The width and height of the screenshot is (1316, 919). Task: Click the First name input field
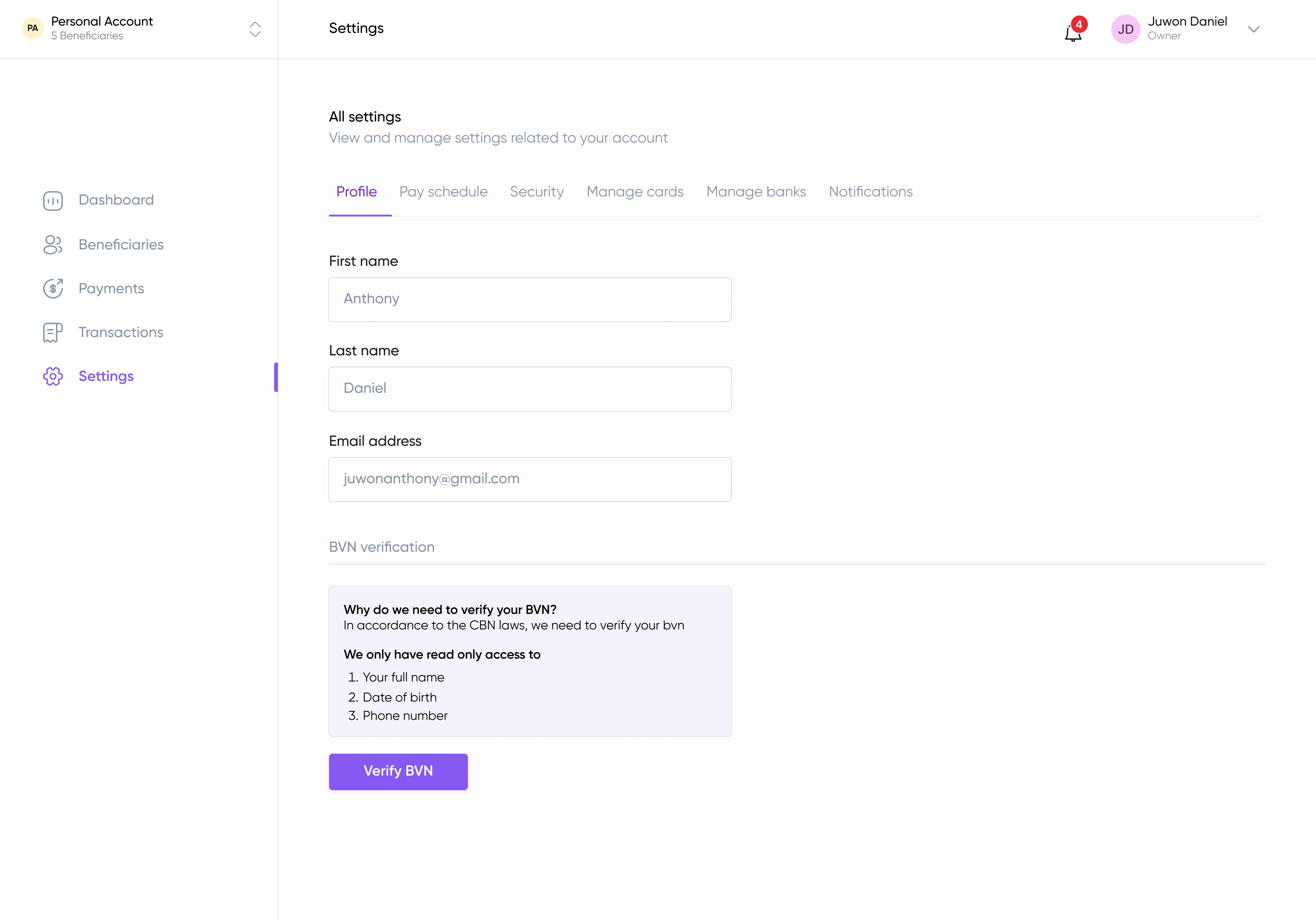click(x=530, y=300)
